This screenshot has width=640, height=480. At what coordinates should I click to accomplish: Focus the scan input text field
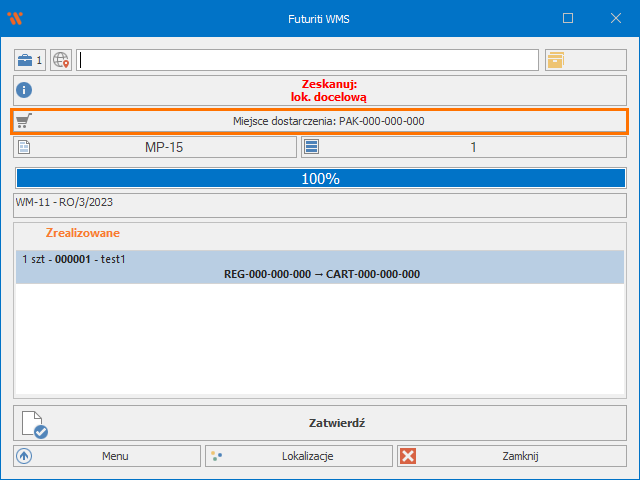point(308,60)
